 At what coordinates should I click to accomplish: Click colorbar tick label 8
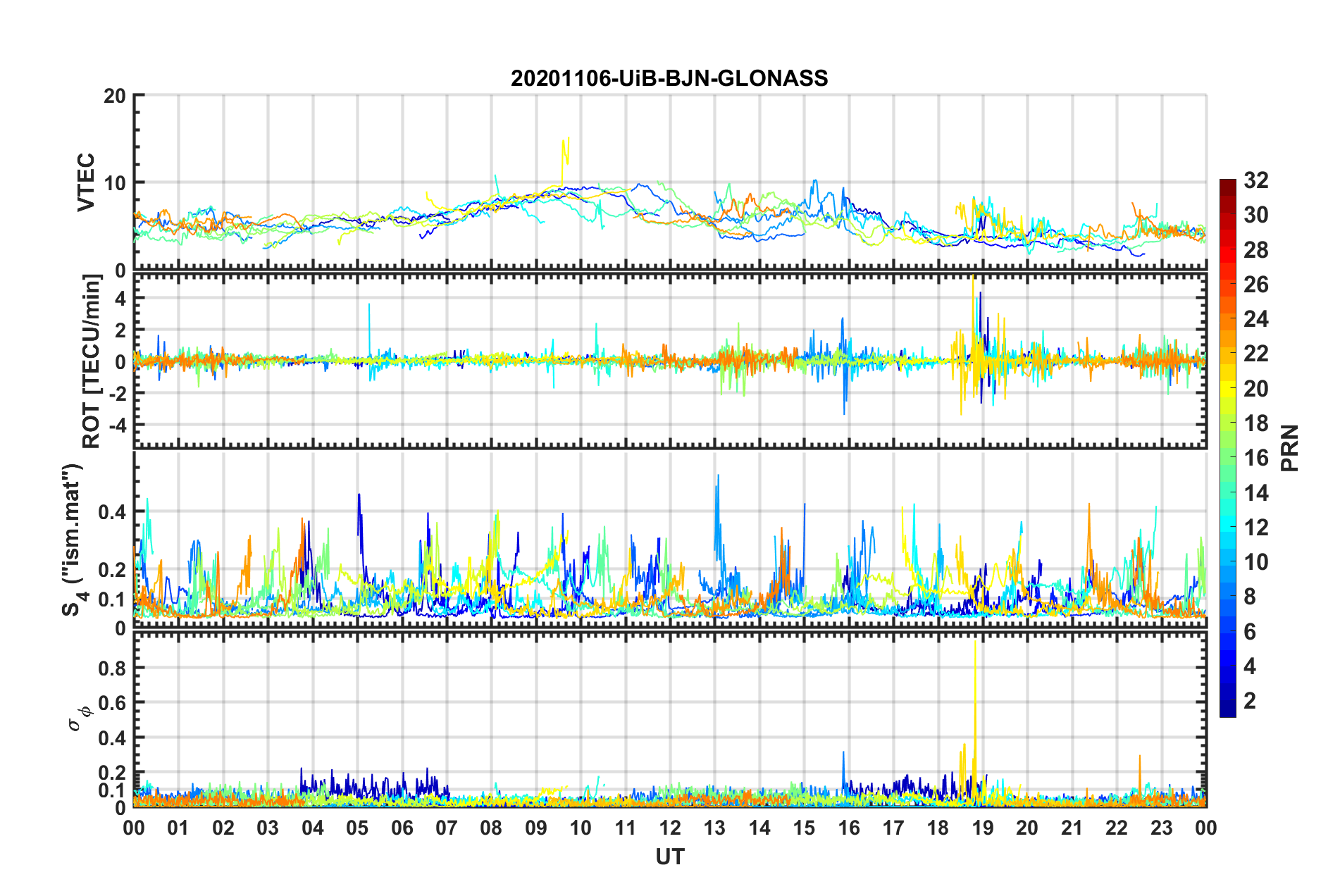coord(1250,597)
